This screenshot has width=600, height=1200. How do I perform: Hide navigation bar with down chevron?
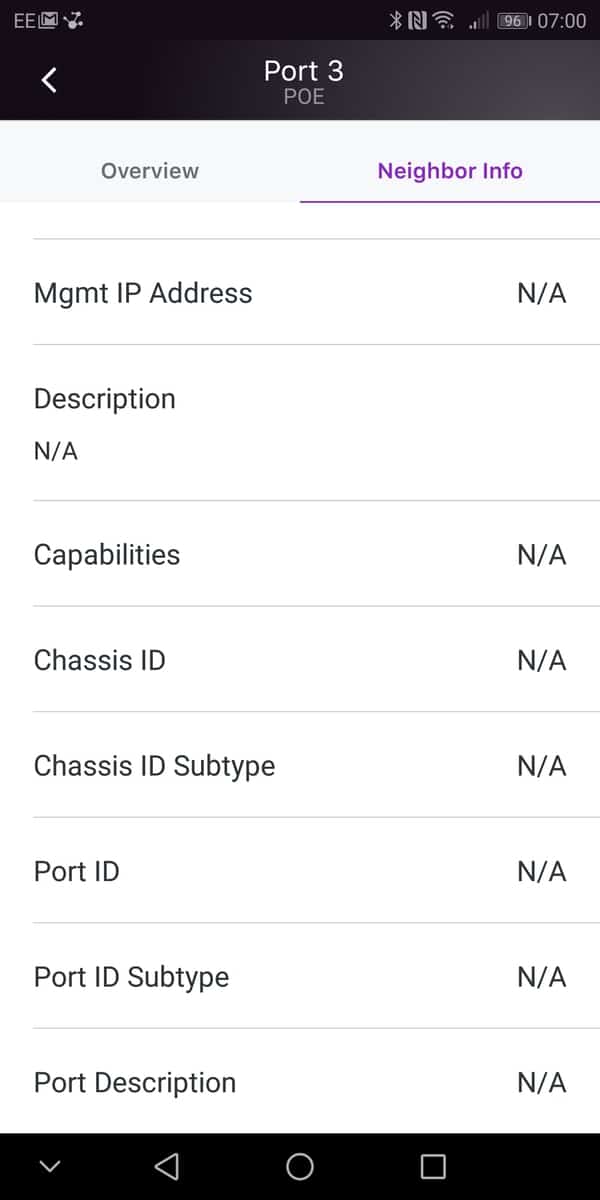point(50,1166)
